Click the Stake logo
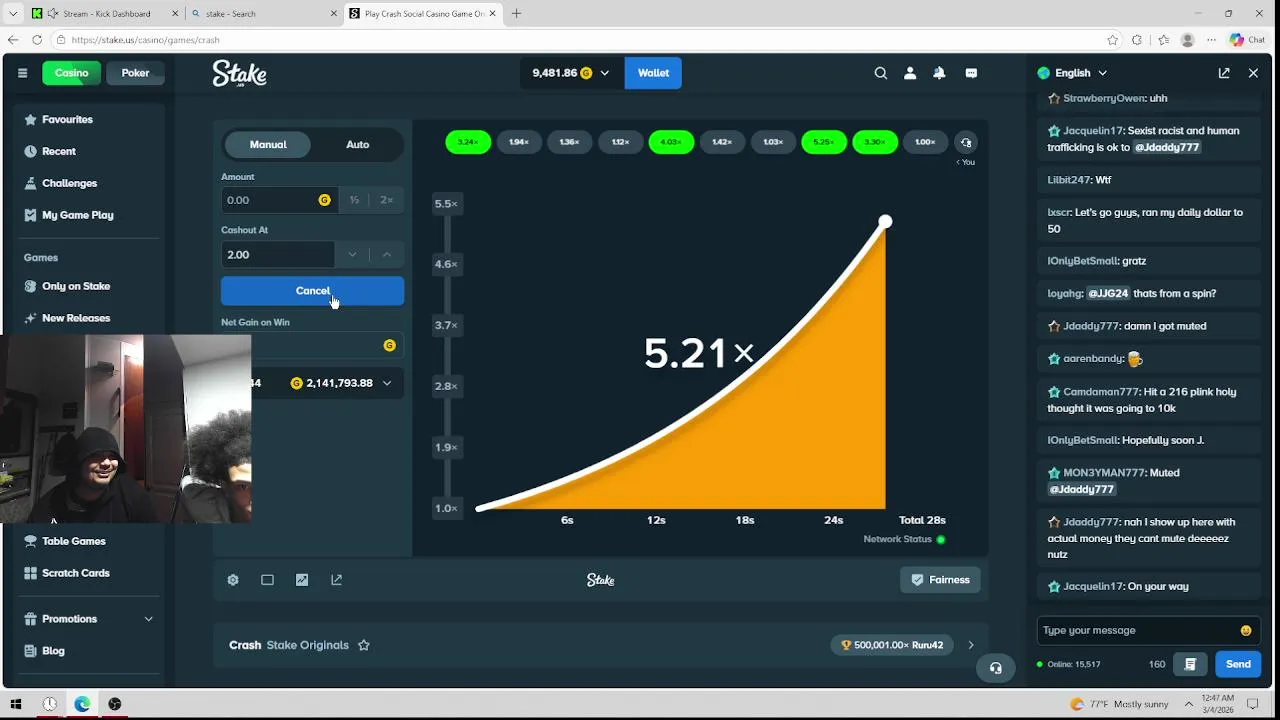1280x720 pixels. point(239,73)
